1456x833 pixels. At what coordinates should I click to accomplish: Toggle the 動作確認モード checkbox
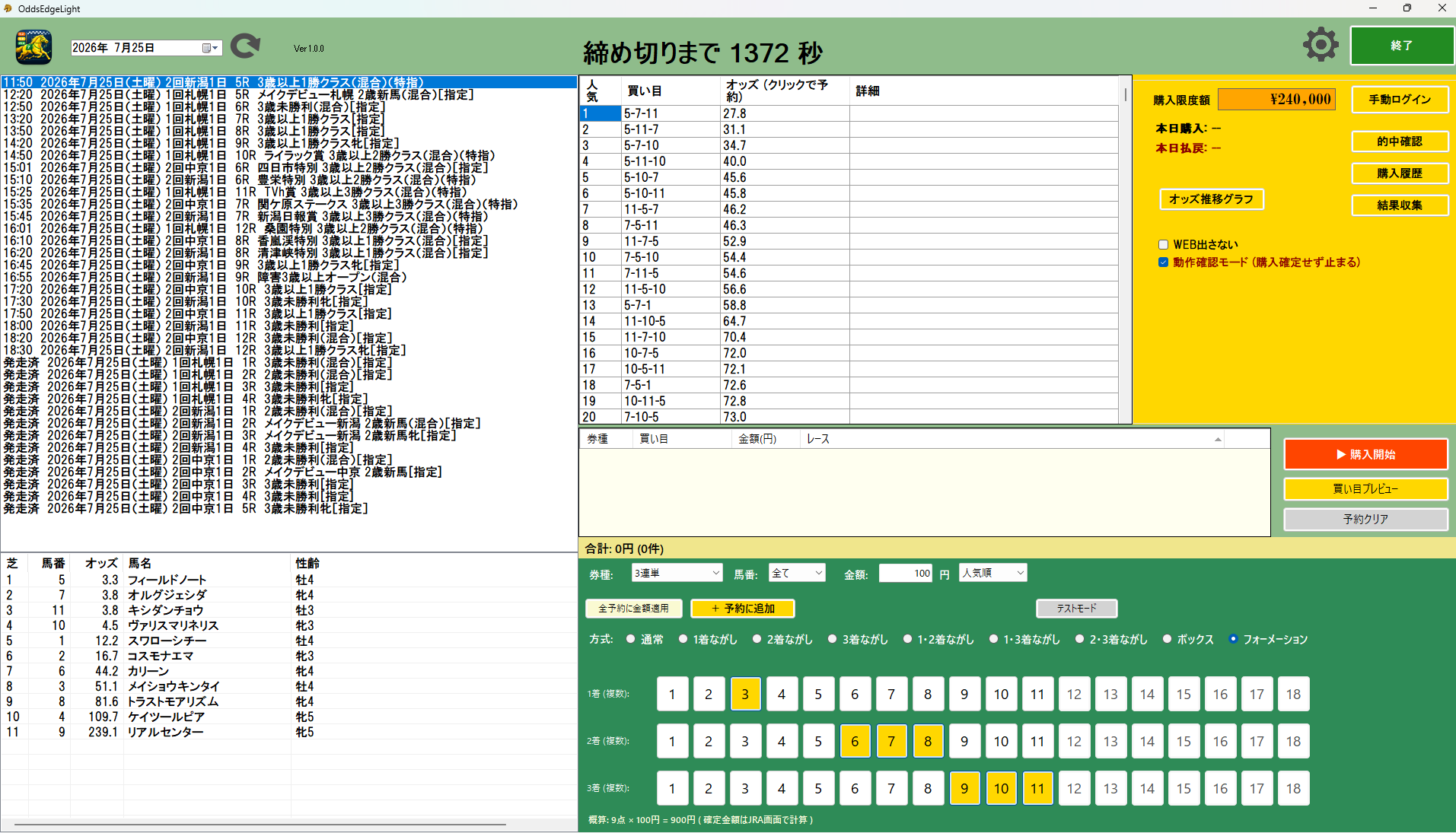pos(1163,262)
